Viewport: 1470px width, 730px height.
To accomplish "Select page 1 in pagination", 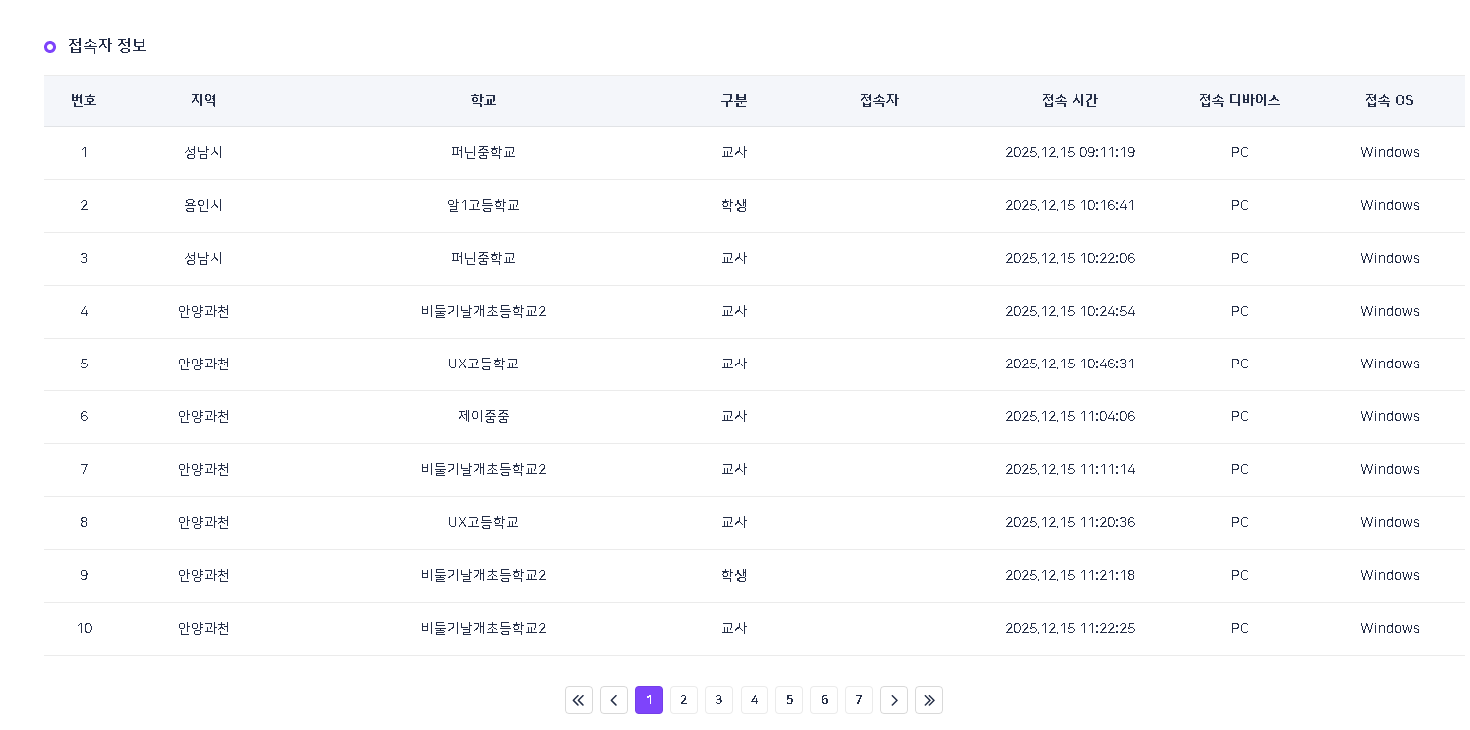I will (x=649, y=700).
